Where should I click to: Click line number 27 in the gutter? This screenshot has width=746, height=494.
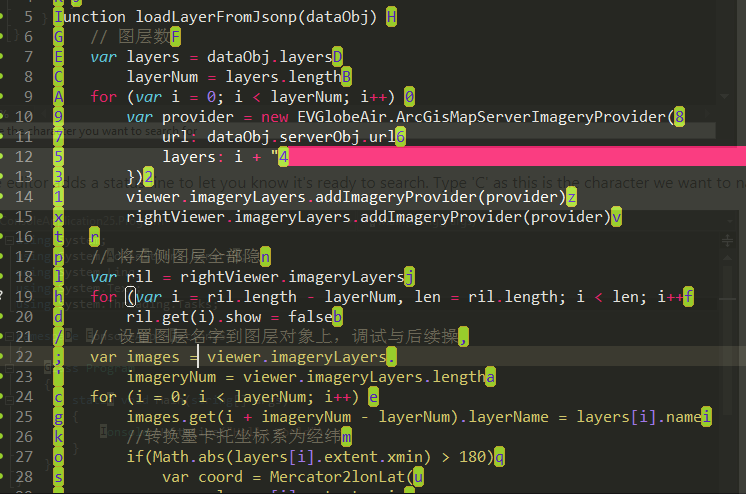click(23, 457)
